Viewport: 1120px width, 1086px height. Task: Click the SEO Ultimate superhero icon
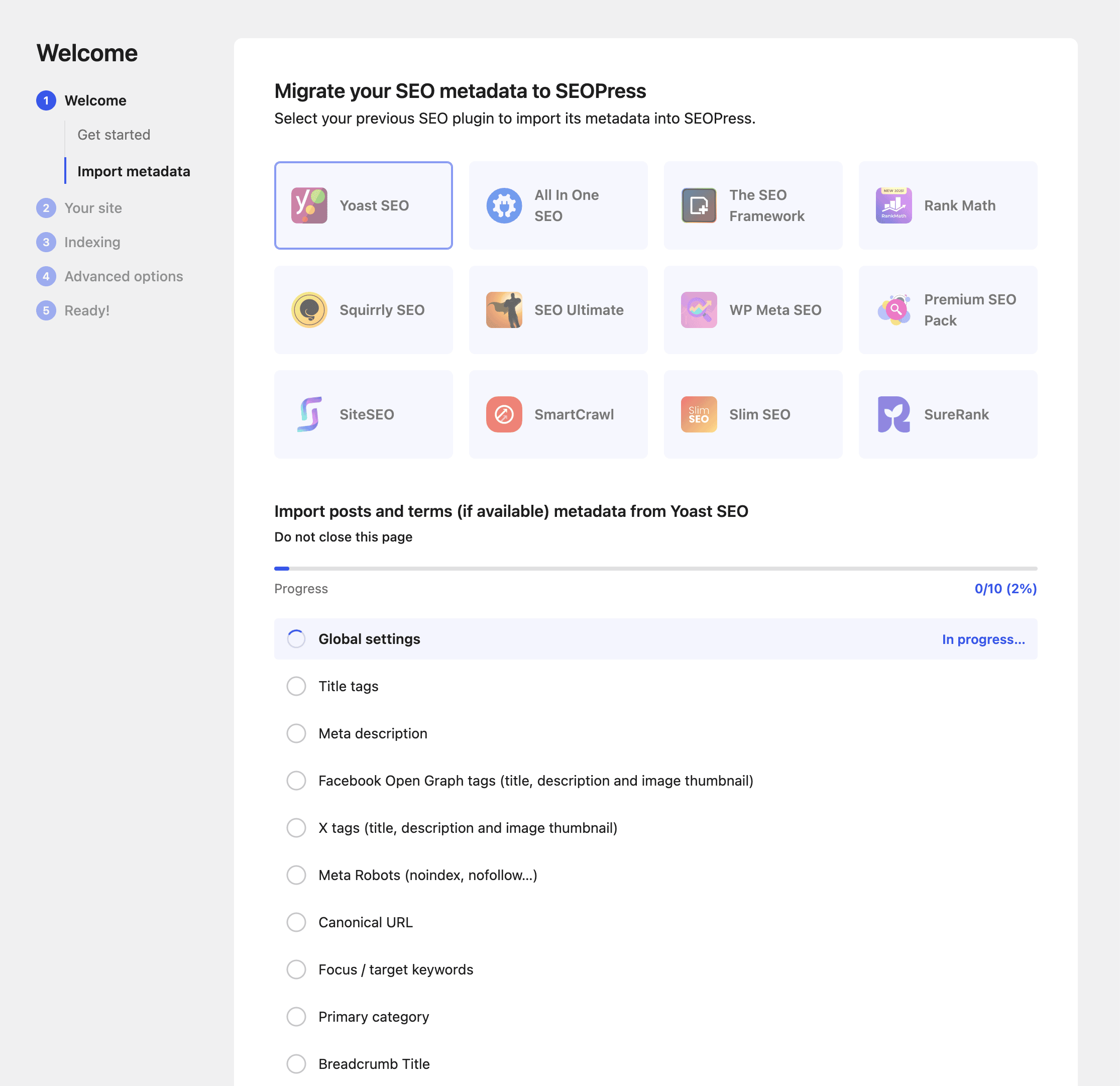pyautogui.click(x=504, y=310)
